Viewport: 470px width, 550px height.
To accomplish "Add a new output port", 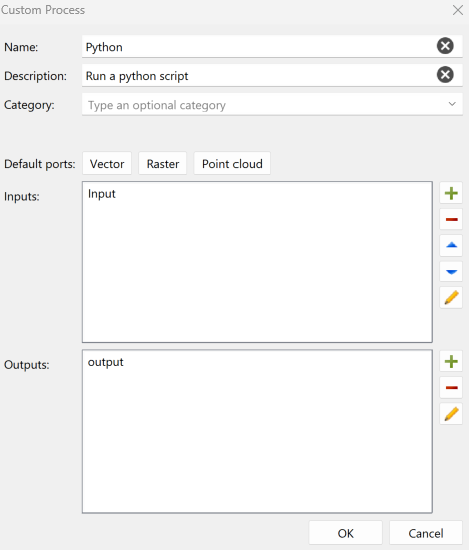I will click(x=451, y=362).
